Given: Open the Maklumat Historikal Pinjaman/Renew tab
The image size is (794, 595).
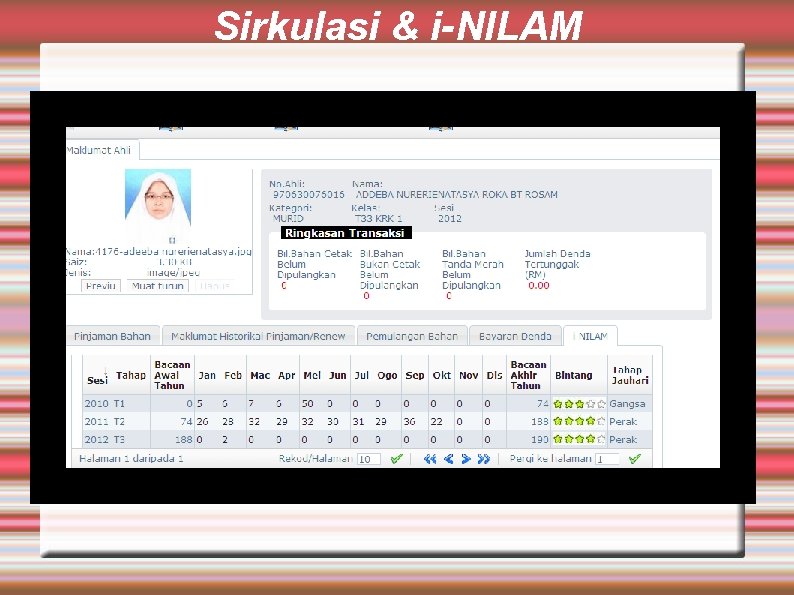Looking at the screenshot, I should (x=258, y=336).
